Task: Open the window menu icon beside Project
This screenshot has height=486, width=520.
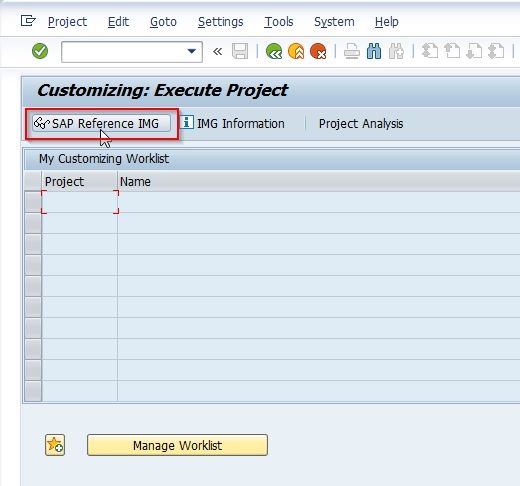Action: [x=28, y=21]
